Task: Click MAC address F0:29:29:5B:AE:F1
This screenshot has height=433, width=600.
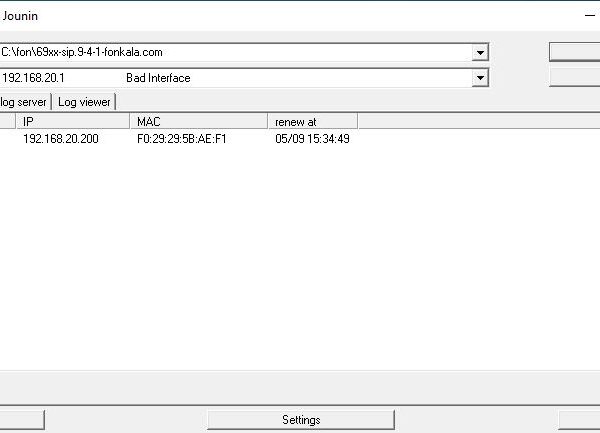Action: pos(181,139)
